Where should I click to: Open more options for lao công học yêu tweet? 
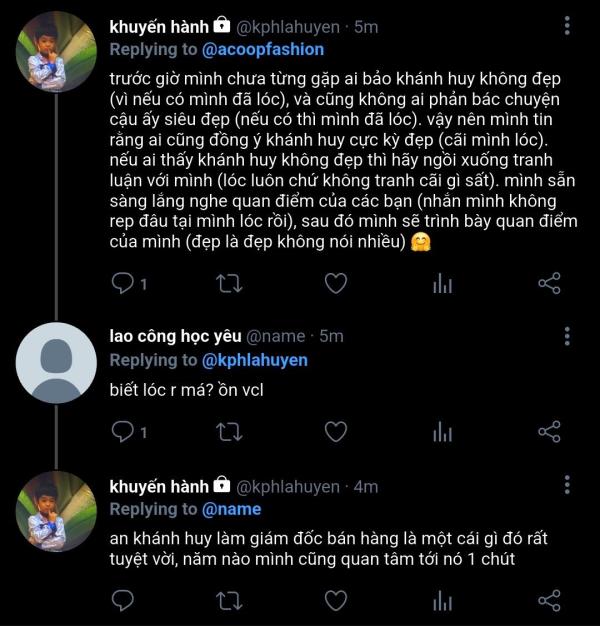point(567,336)
